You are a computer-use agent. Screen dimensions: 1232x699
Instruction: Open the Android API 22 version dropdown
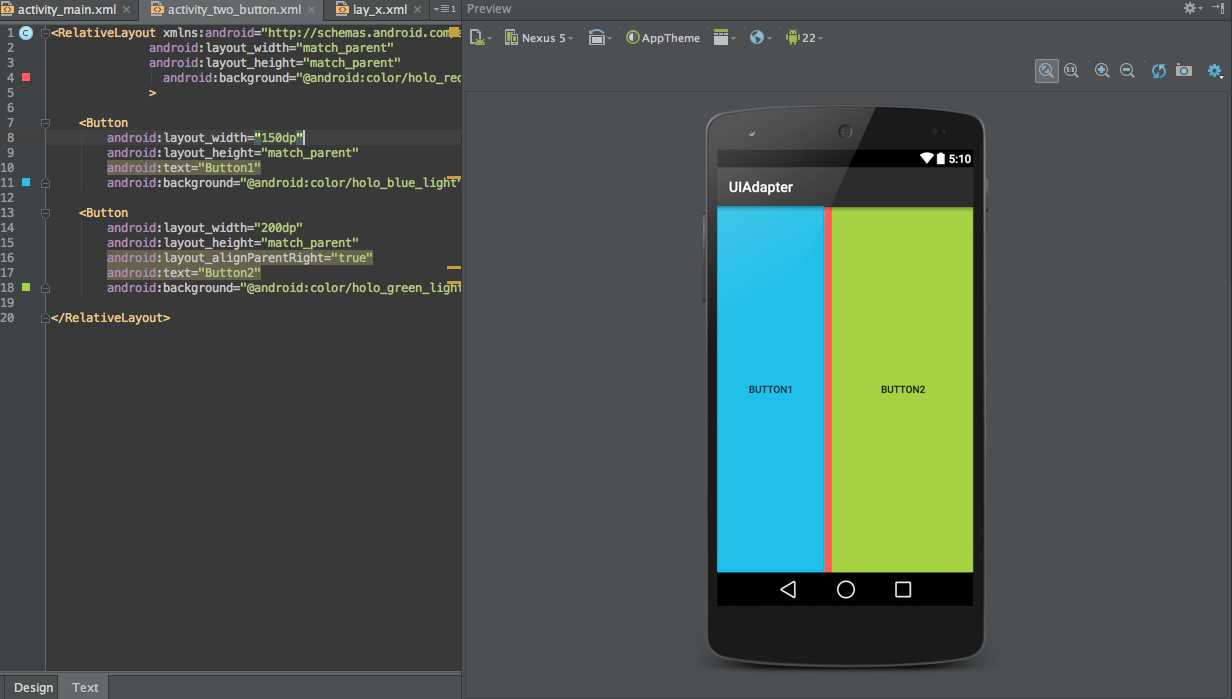point(805,38)
